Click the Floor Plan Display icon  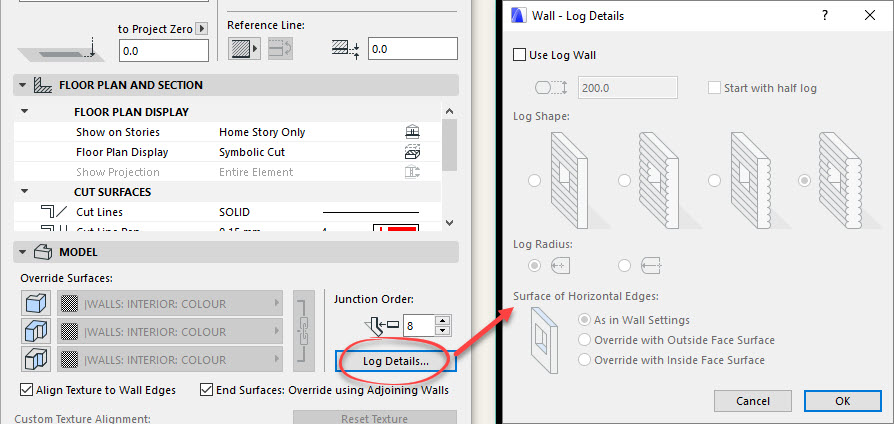click(x=411, y=152)
